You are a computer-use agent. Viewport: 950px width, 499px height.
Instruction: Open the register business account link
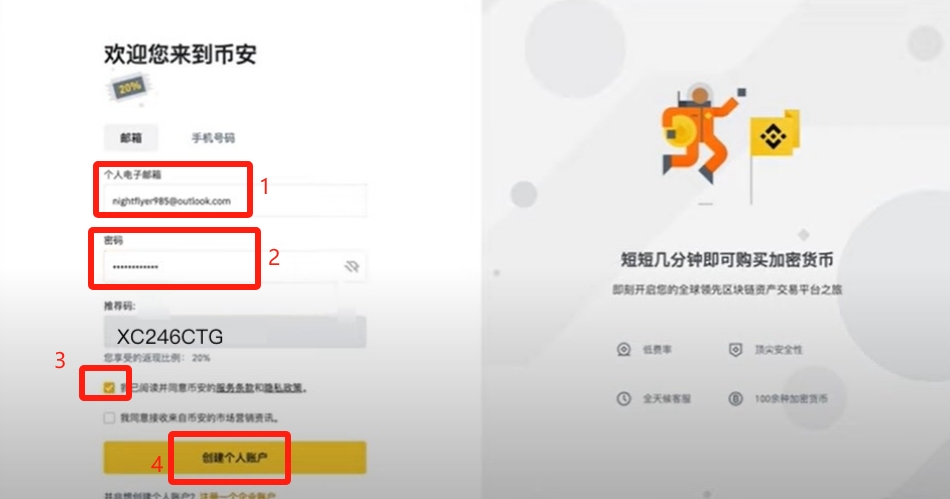coord(238,495)
